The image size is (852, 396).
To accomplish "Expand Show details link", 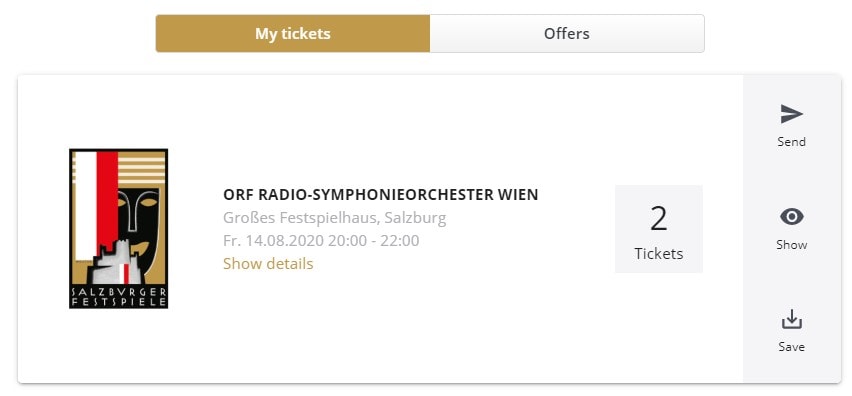I will click(x=268, y=263).
